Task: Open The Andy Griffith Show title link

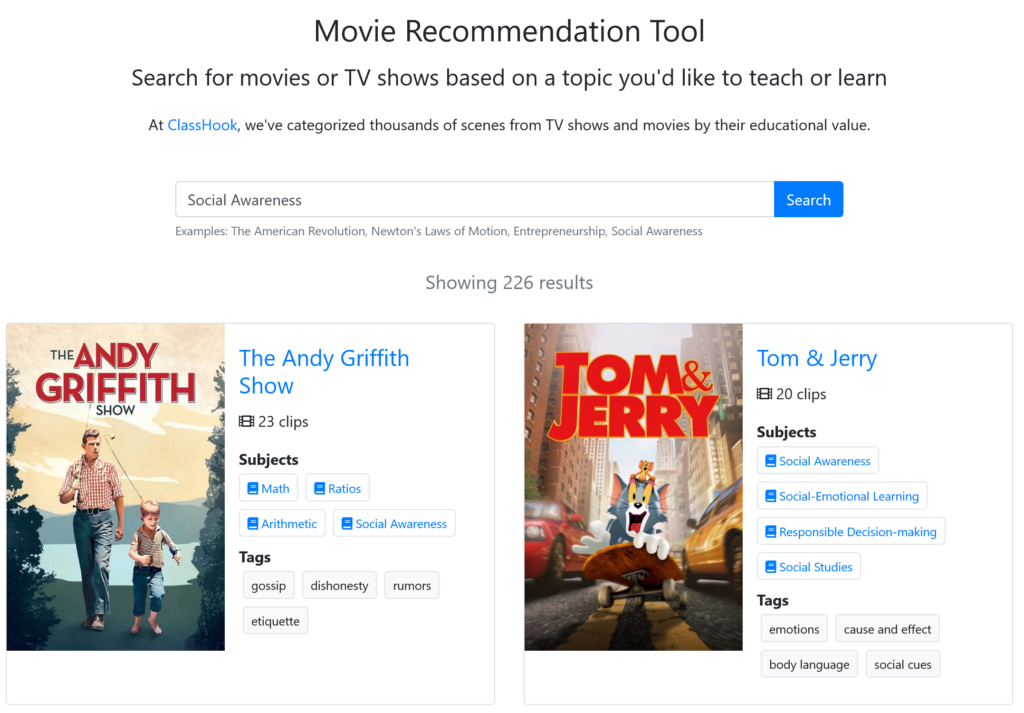Action: point(324,372)
